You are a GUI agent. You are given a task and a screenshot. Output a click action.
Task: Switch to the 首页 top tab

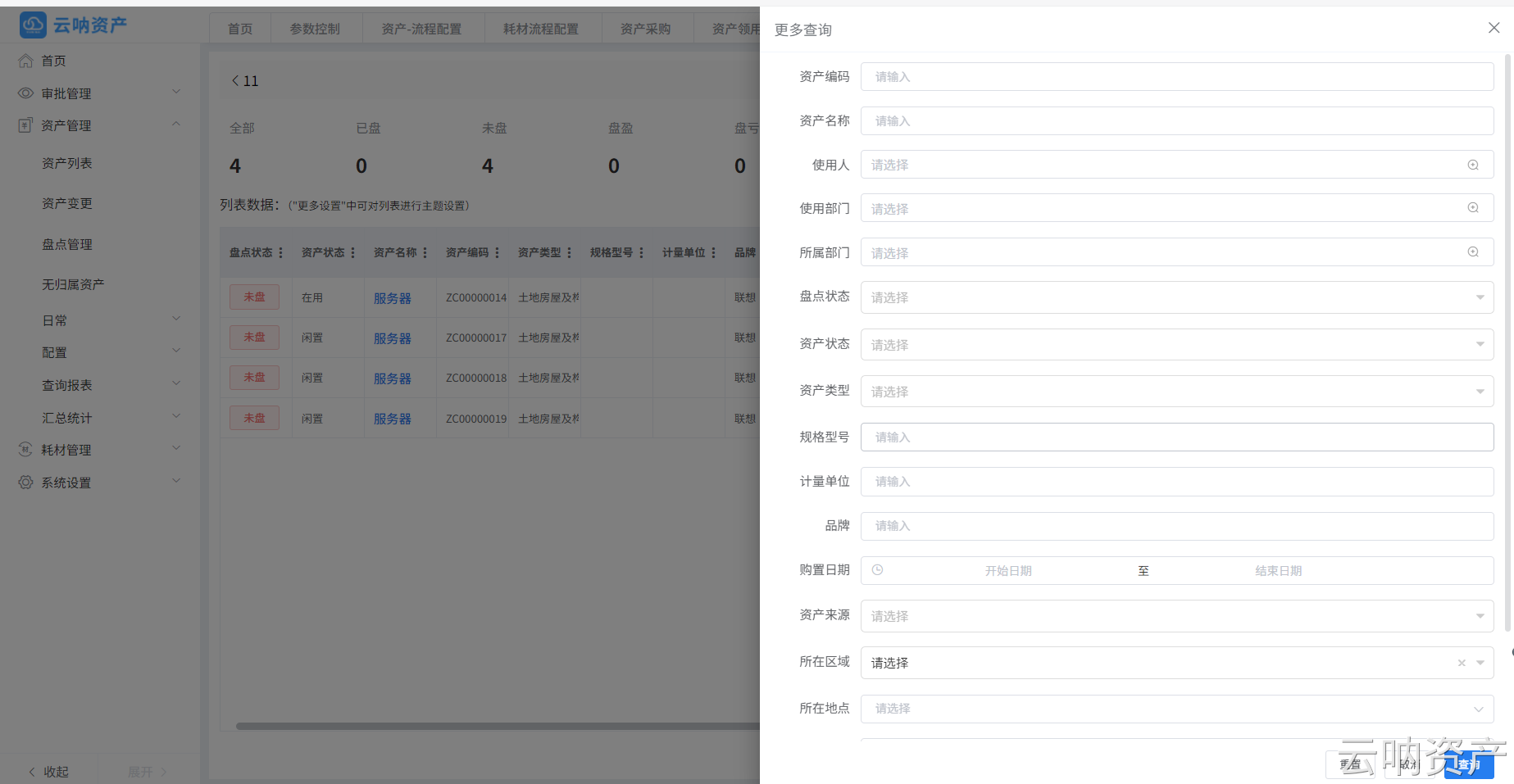click(x=240, y=29)
